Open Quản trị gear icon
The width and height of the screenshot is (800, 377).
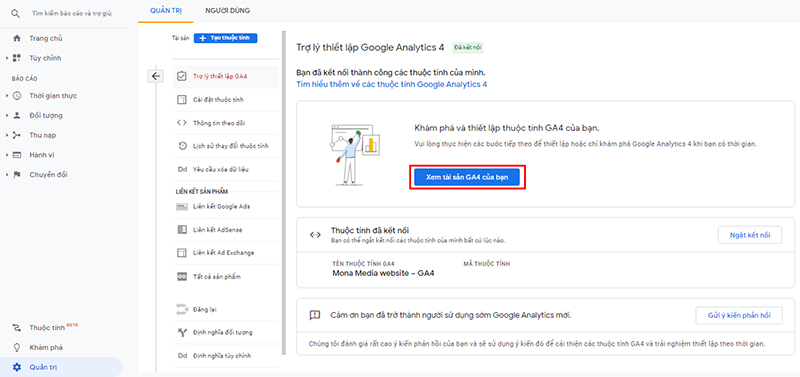click(x=17, y=367)
